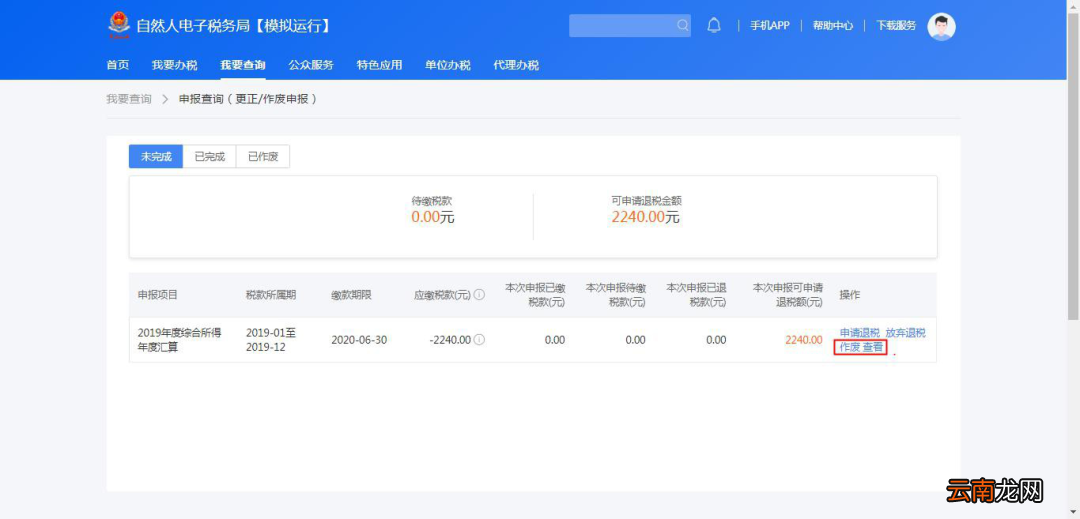Switch to 未完成 tab
Viewport: 1080px width, 519px height.
click(156, 156)
